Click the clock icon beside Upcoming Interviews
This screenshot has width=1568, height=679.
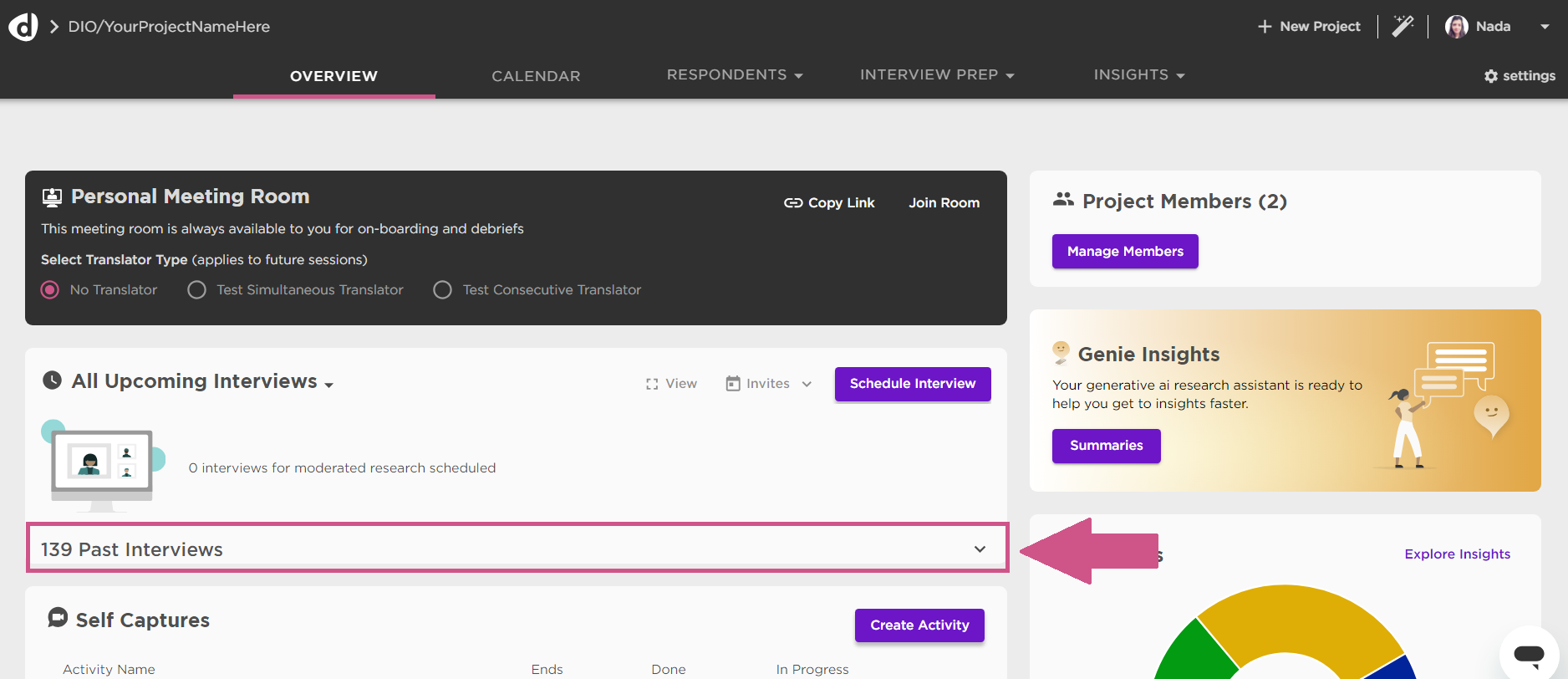click(x=52, y=380)
